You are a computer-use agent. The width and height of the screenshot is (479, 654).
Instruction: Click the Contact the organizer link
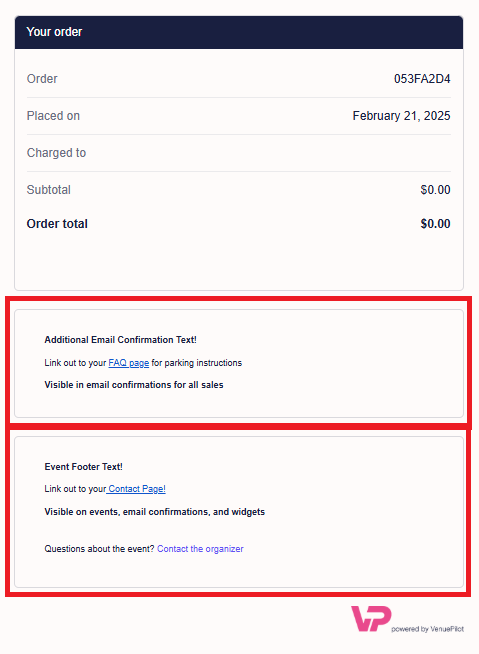[x=200, y=549]
